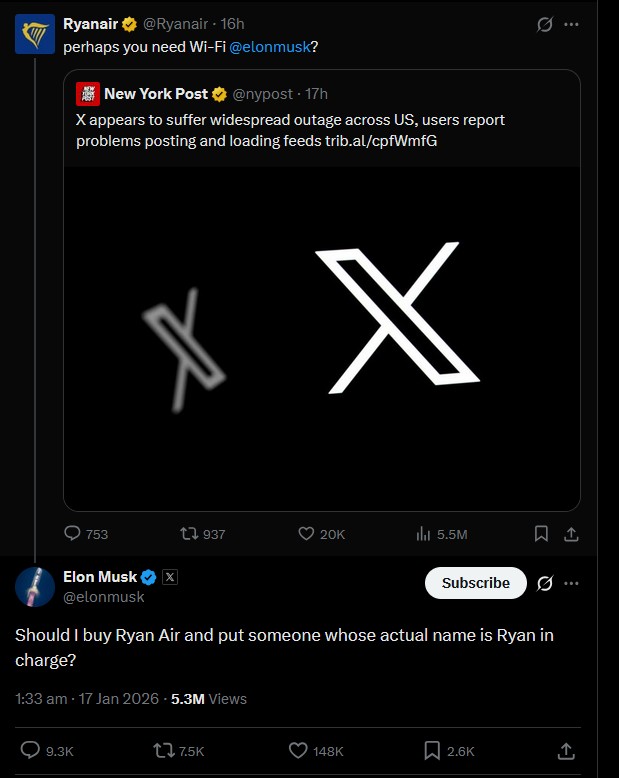The width and height of the screenshot is (619, 778).
Task: Open Grok icon on Ryanair post
Action: point(545,24)
